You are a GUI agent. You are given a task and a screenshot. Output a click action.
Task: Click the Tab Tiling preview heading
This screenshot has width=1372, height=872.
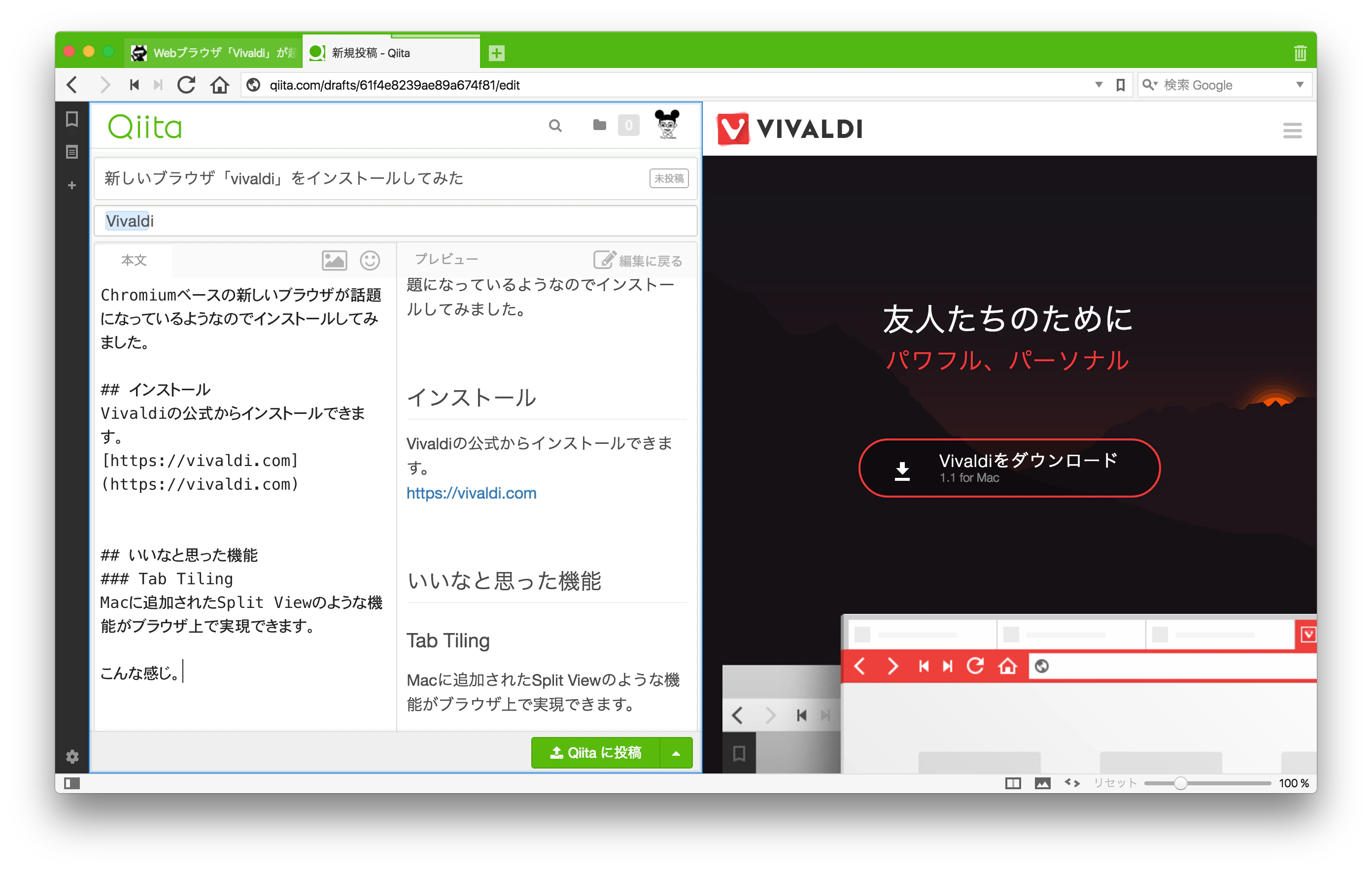click(x=448, y=640)
